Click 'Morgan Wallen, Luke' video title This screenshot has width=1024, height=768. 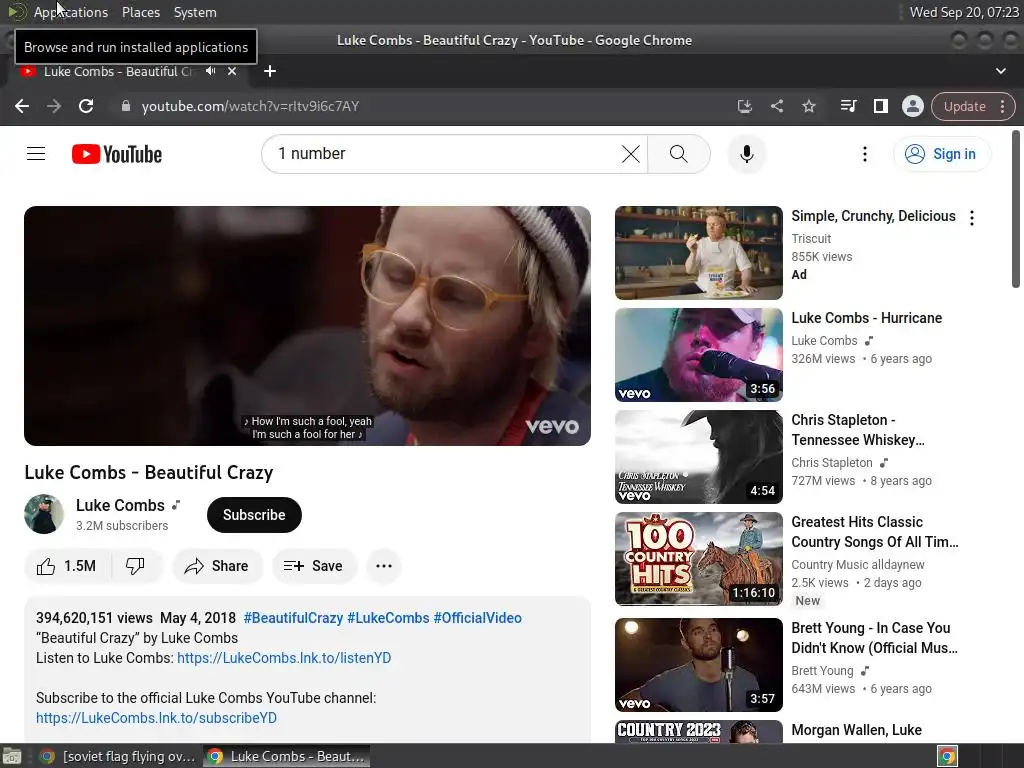[x=856, y=730]
